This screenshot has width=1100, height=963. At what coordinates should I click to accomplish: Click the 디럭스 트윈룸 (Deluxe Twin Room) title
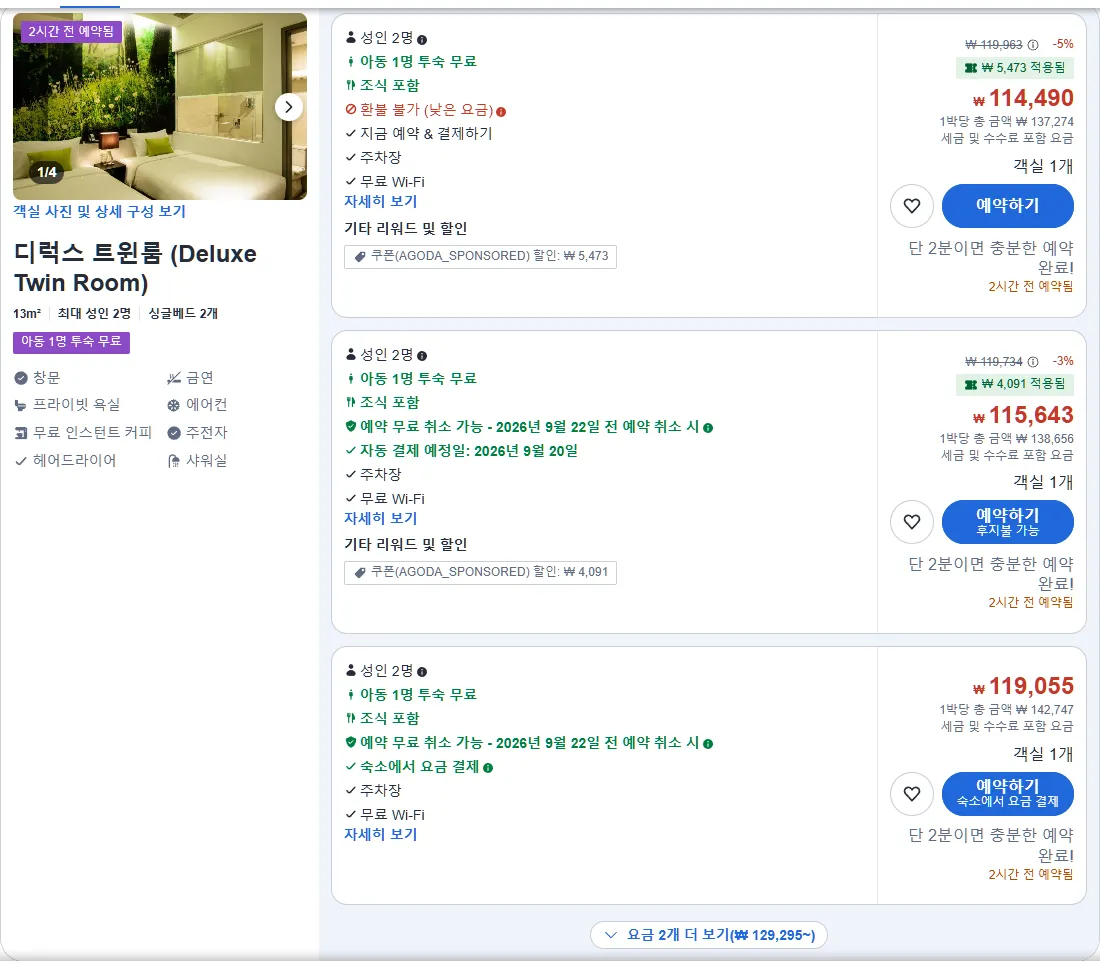pyautogui.click(x=135, y=268)
